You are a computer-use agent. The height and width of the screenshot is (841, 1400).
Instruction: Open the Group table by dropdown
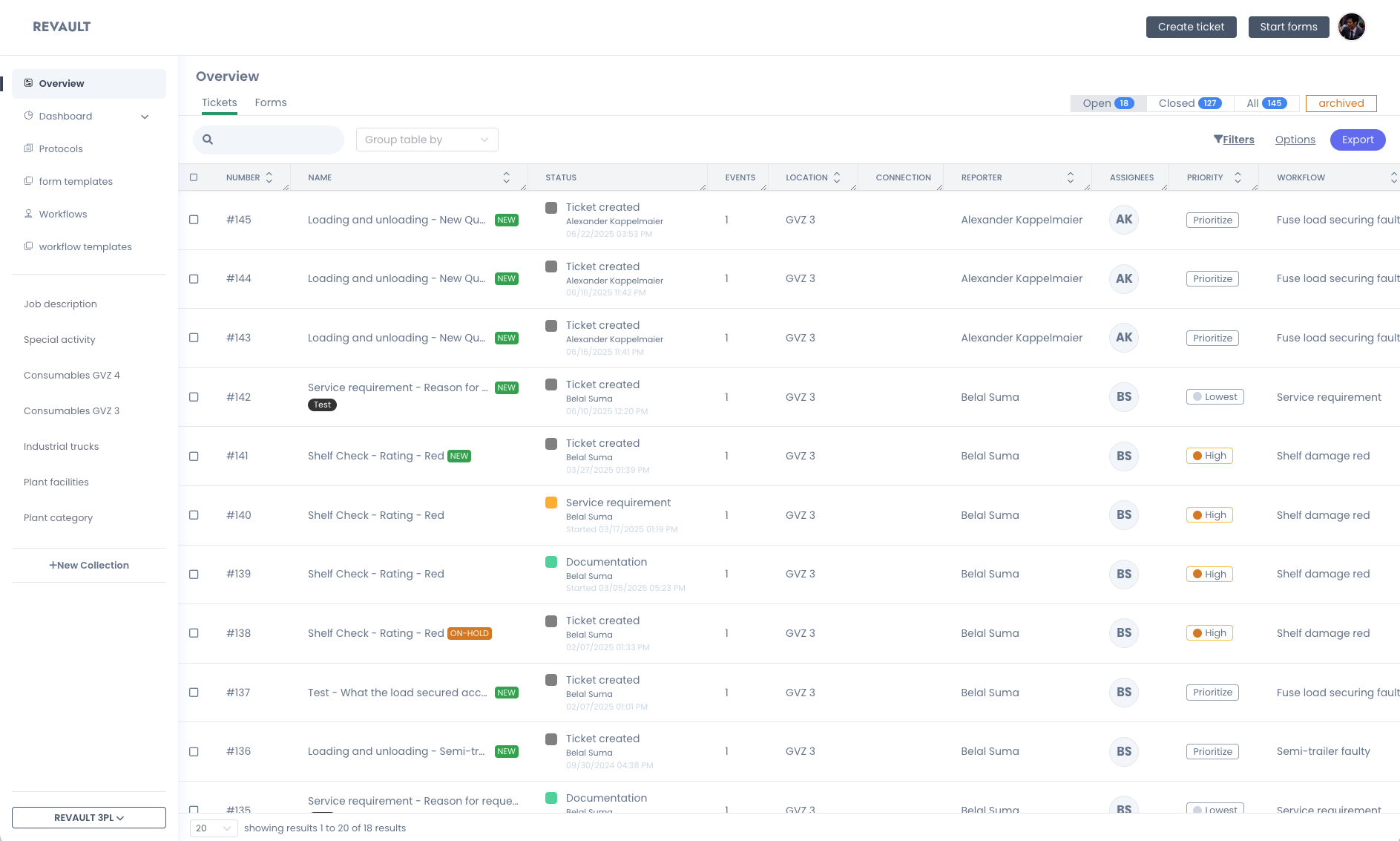[x=427, y=140]
